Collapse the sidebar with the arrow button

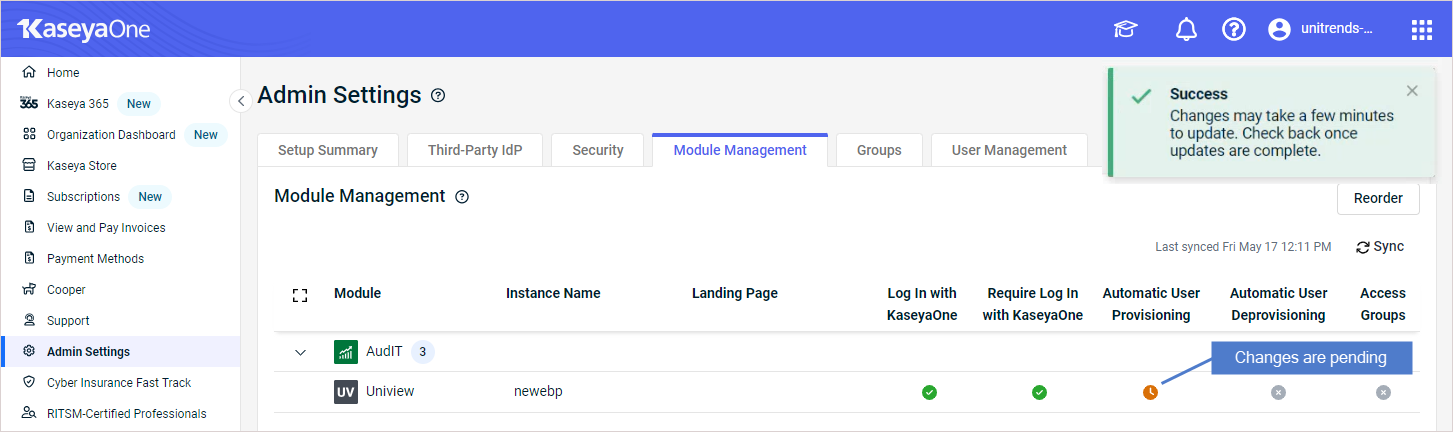(x=240, y=101)
